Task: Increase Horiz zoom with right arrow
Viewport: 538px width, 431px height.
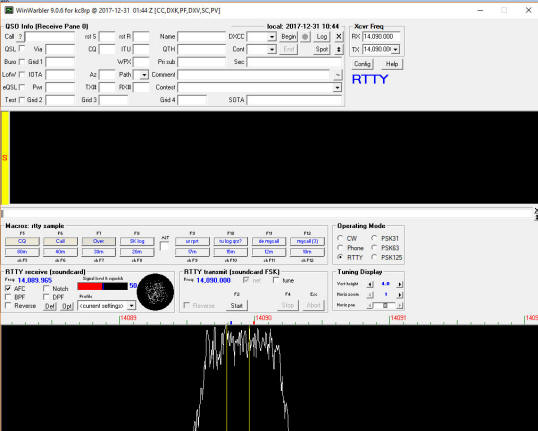Action: tap(399, 294)
